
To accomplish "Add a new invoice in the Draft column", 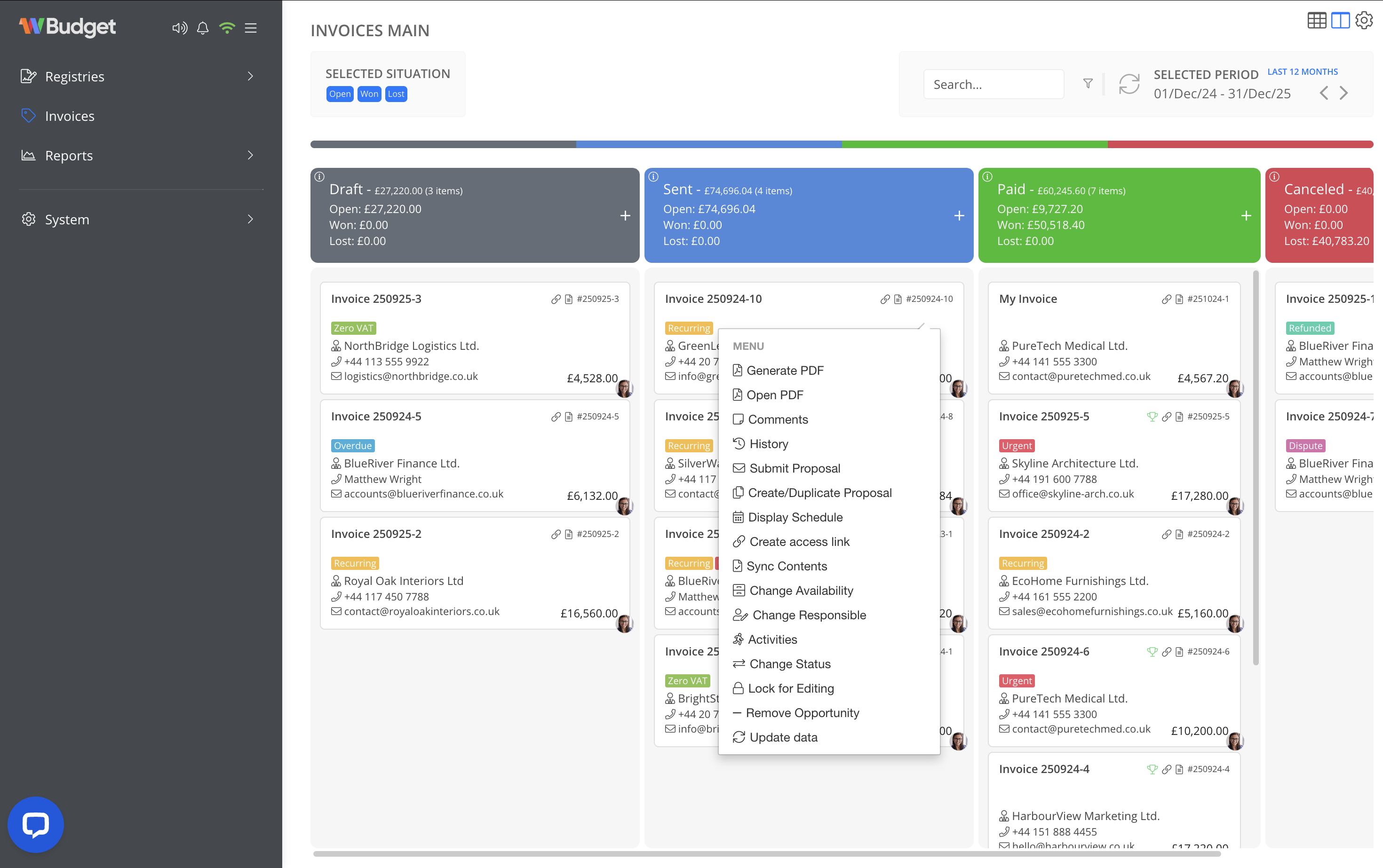I will [x=625, y=216].
